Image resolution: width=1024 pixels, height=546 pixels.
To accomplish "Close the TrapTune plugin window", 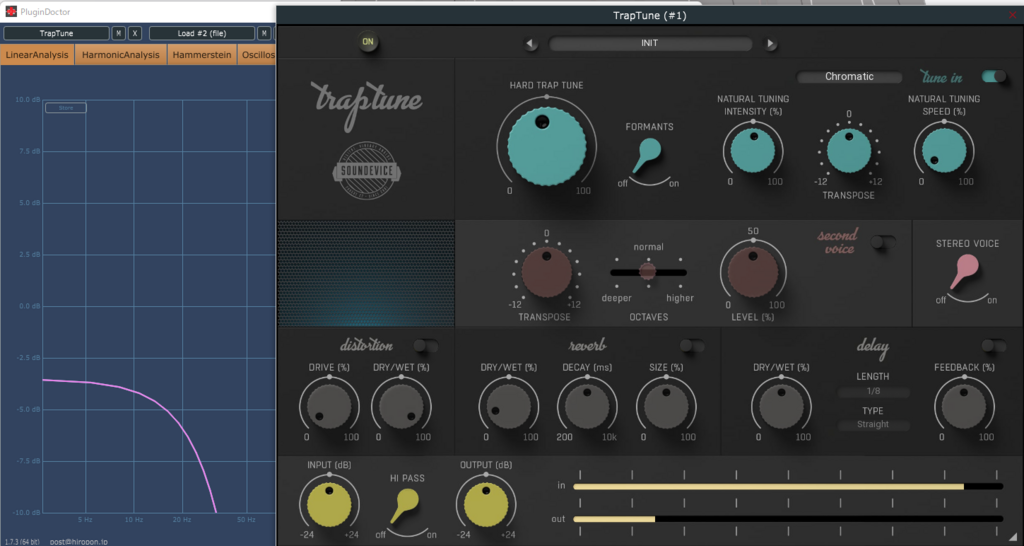I will [1014, 15].
